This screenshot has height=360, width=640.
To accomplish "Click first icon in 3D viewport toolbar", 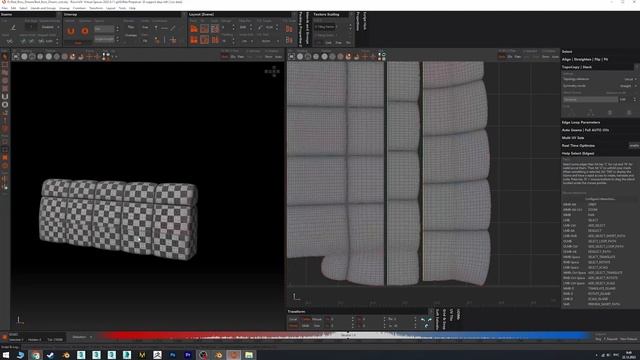I will point(16,57).
